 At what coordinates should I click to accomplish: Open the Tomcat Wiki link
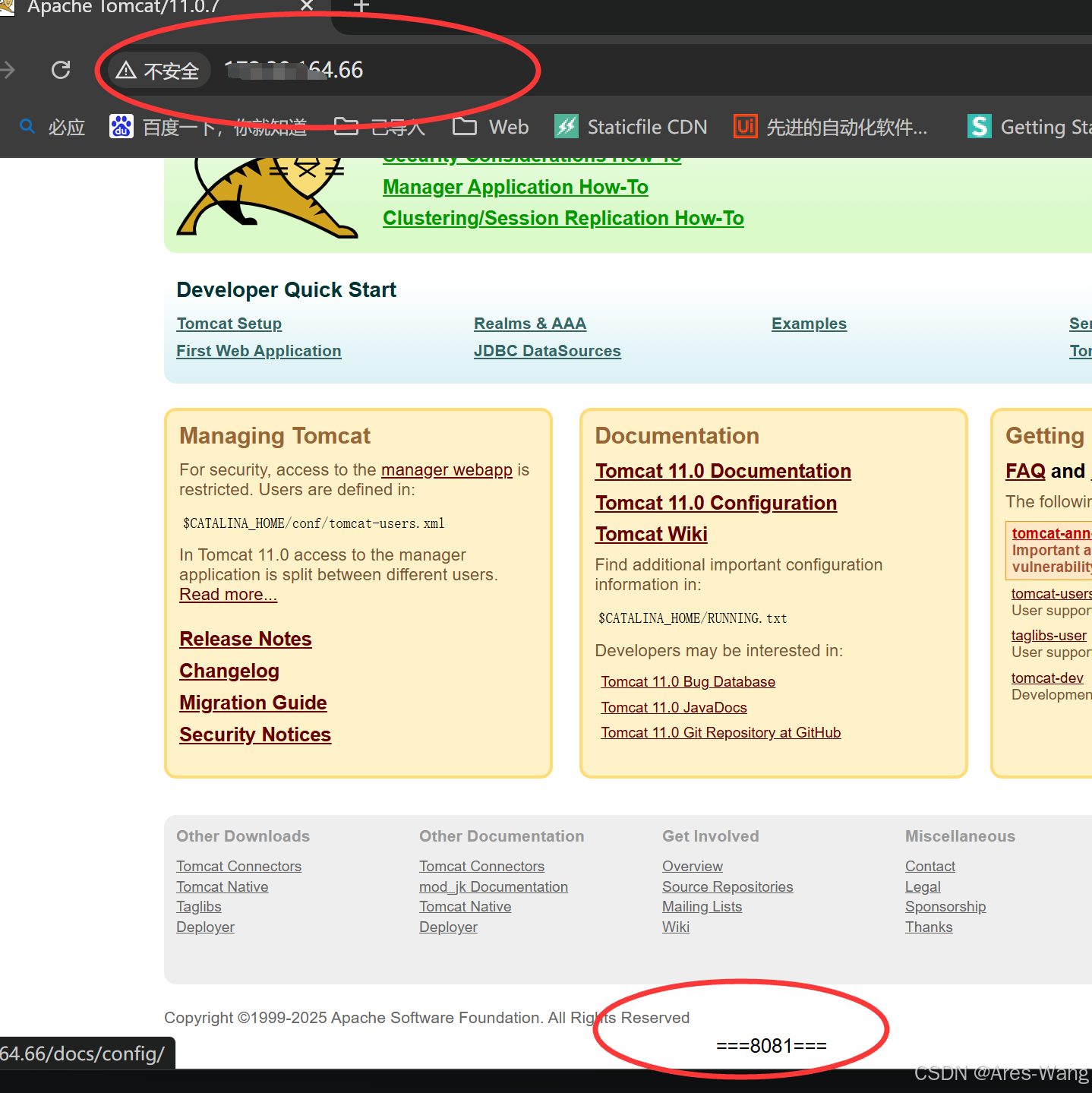652,534
